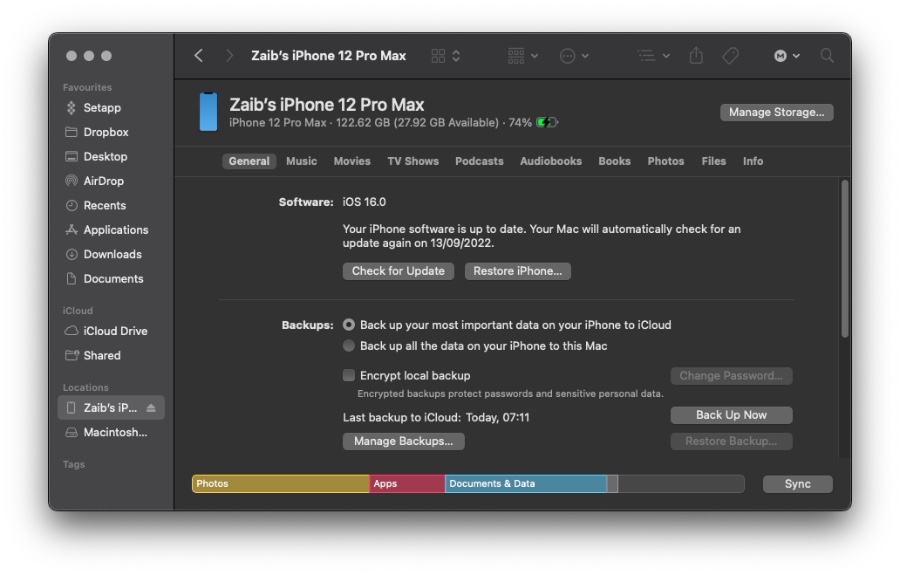900x575 pixels.
Task: Click the battery charging indicator
Action: tap(546, 122)
